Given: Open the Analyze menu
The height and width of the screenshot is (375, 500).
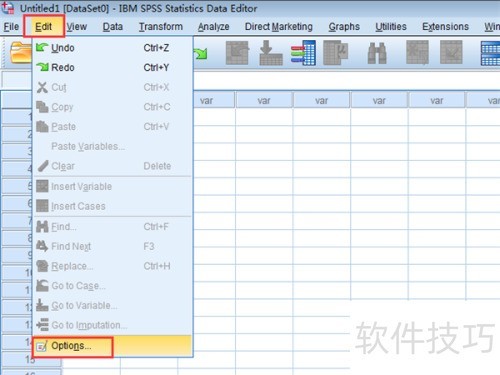Looking at the screenshot, I should click(x=214, y=27).
